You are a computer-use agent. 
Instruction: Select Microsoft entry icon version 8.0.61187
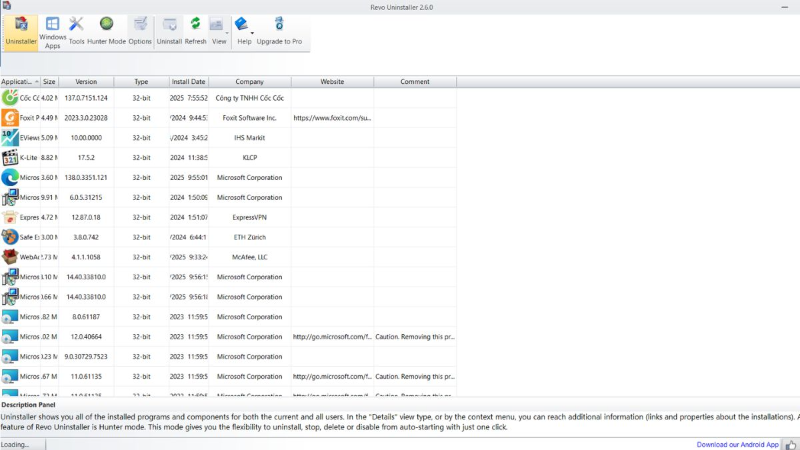pyautogui.click(x=10, y=316)
